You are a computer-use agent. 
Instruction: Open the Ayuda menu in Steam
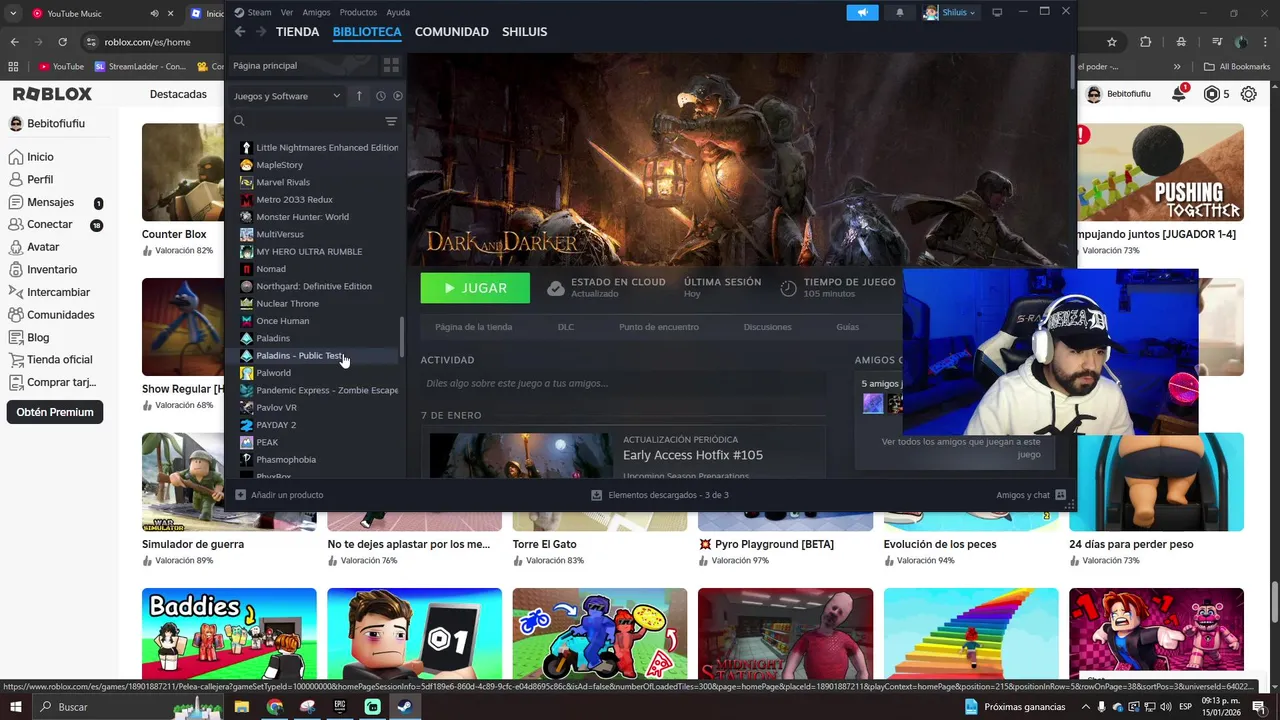coord(398,12)
